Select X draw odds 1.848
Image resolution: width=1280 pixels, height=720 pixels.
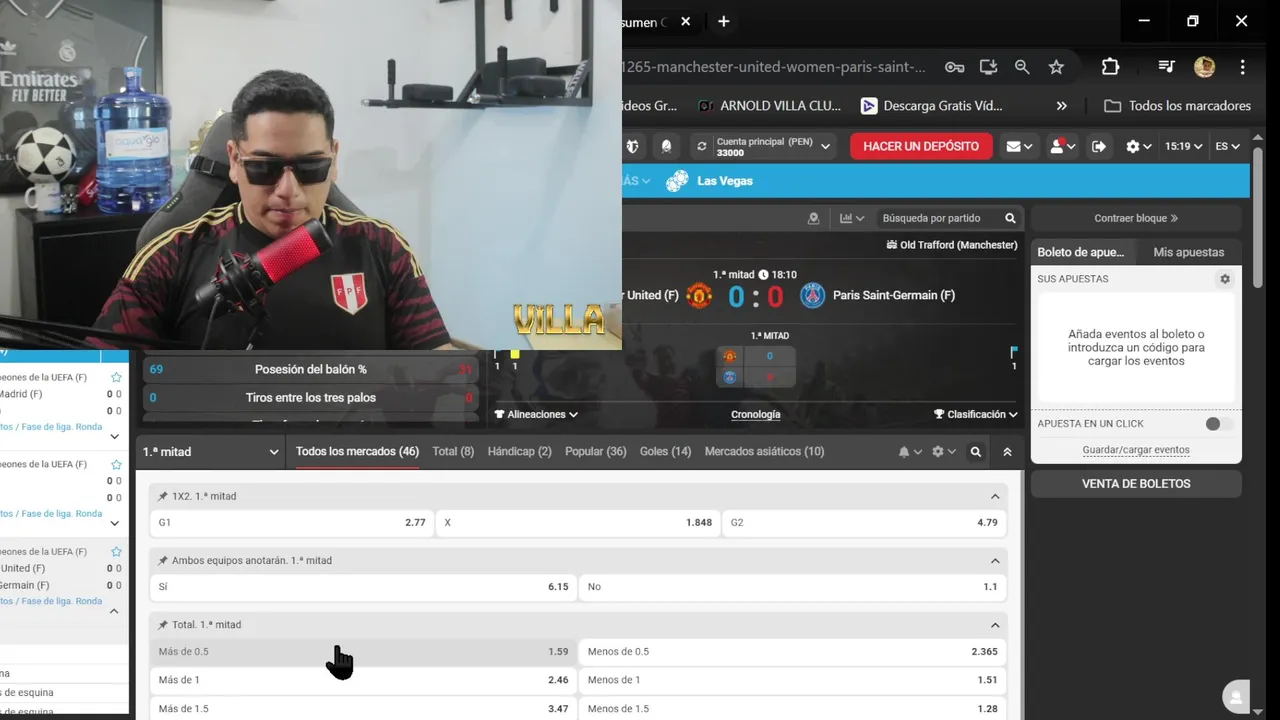click(578, 523)
